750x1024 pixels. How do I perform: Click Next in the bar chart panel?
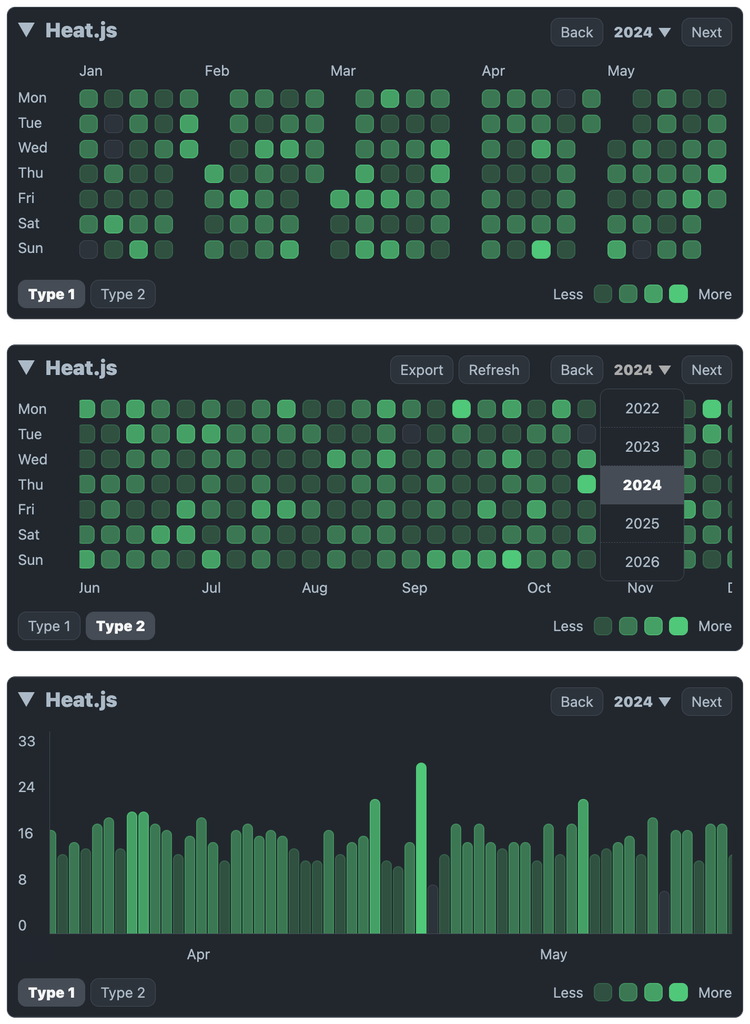pyautogui.click(x=706, y=701)
